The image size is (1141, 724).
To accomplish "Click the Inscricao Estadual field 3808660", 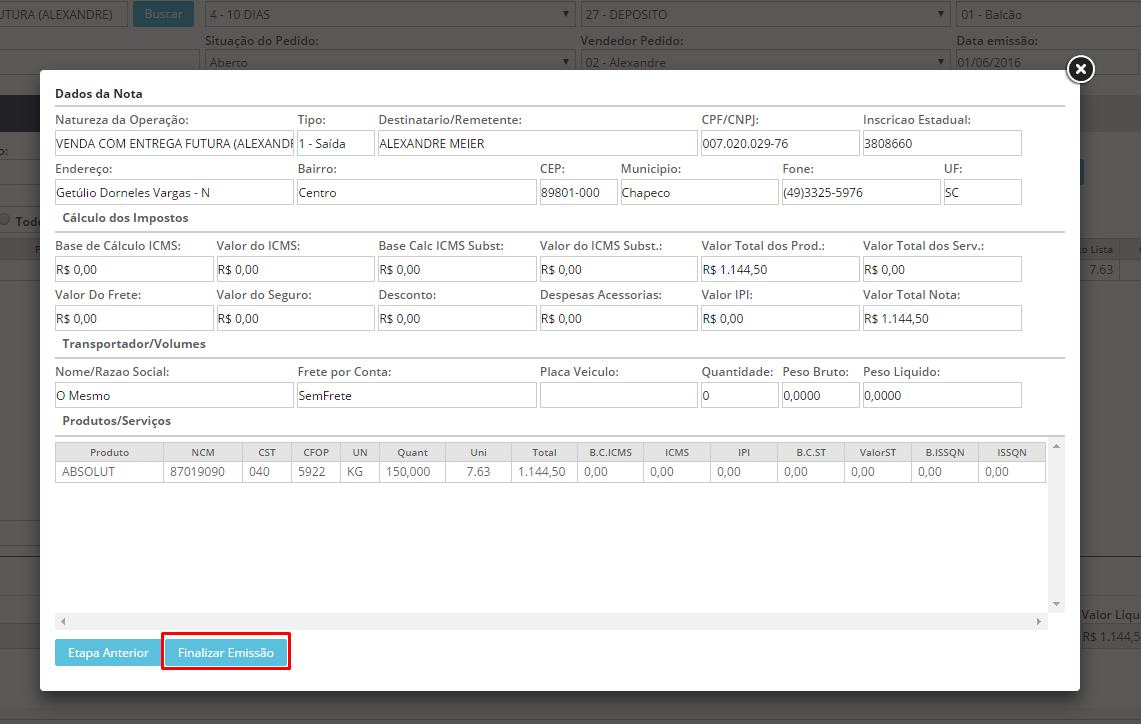I will click(x=942, y=143).
